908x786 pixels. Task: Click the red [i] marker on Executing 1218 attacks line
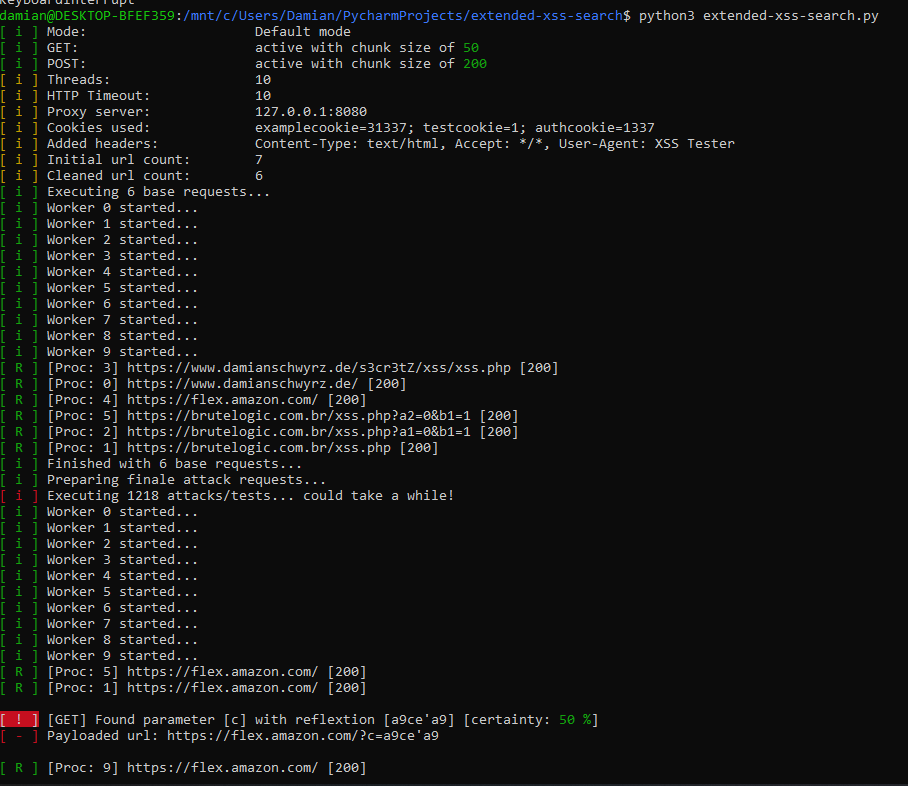[18, 495]
